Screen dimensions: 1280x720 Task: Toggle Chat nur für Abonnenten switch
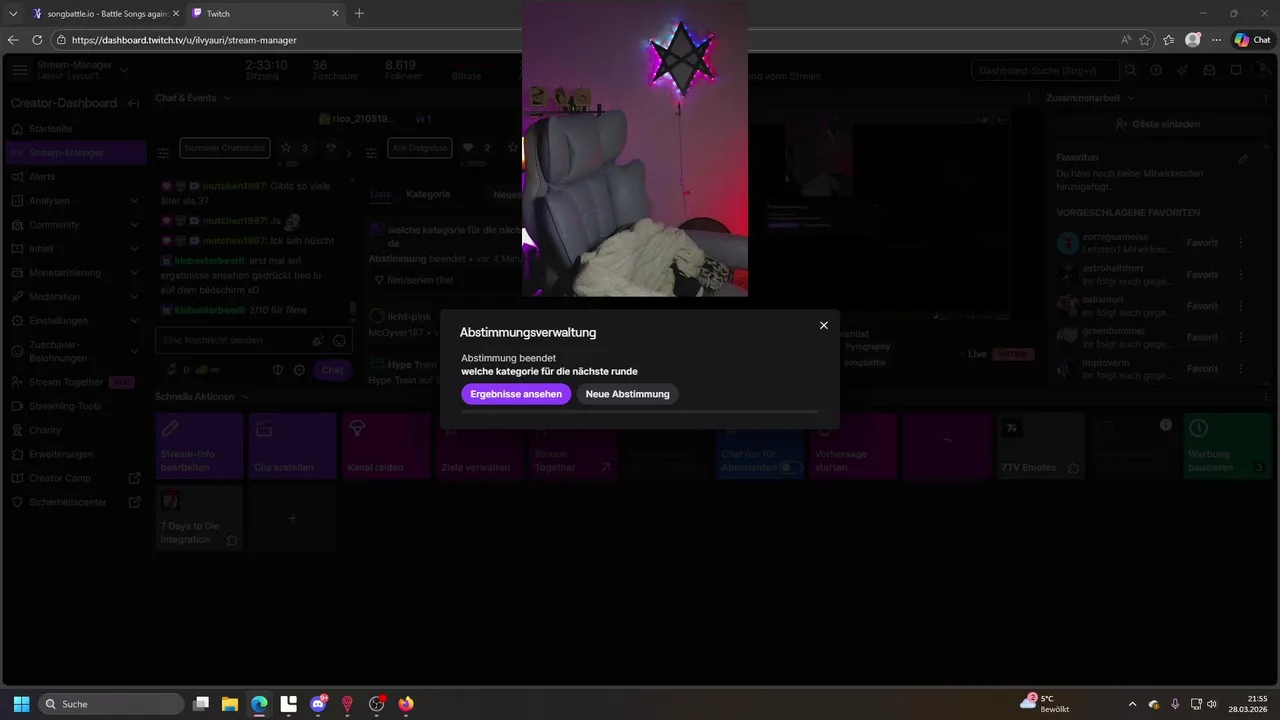(791, 467)
